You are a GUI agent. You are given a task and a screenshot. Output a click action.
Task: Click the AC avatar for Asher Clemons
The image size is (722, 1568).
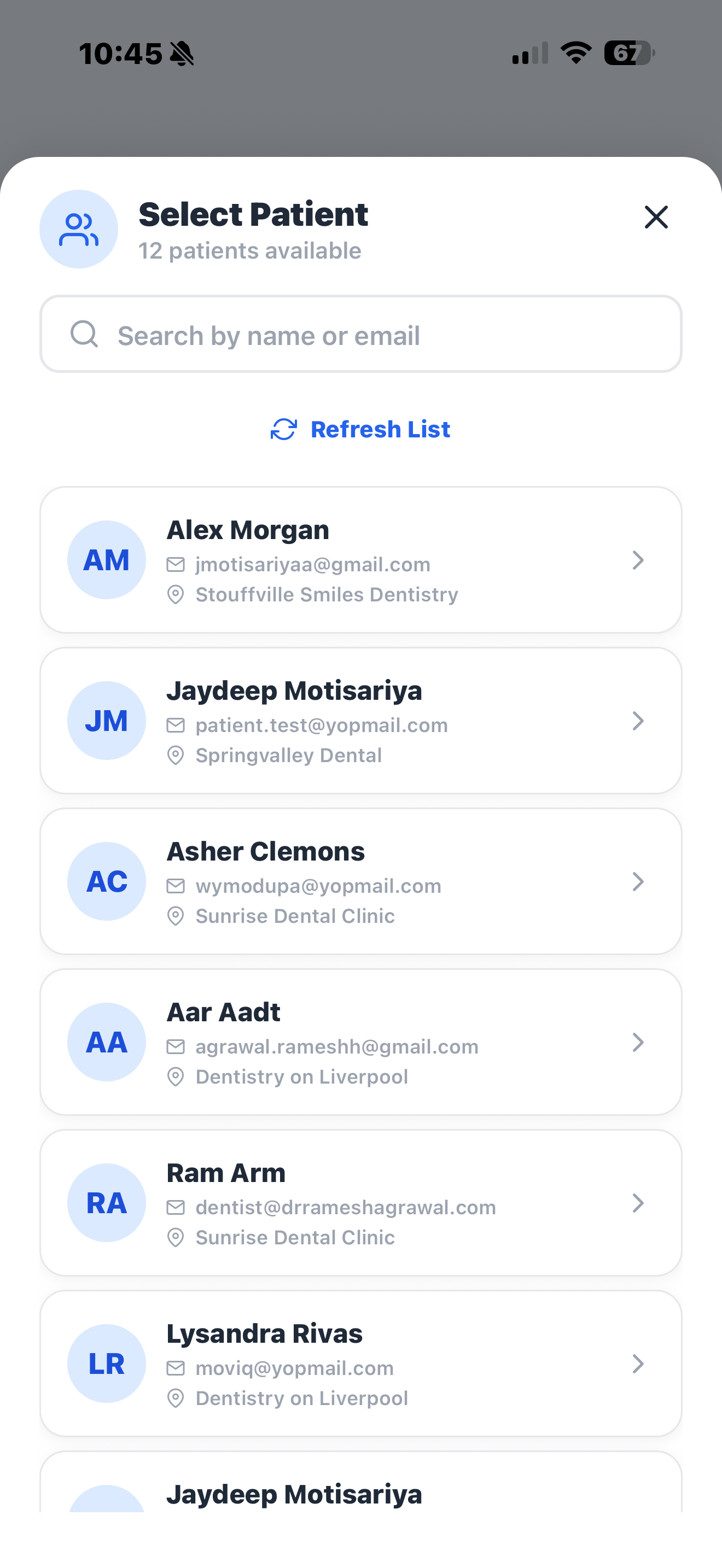107,881
